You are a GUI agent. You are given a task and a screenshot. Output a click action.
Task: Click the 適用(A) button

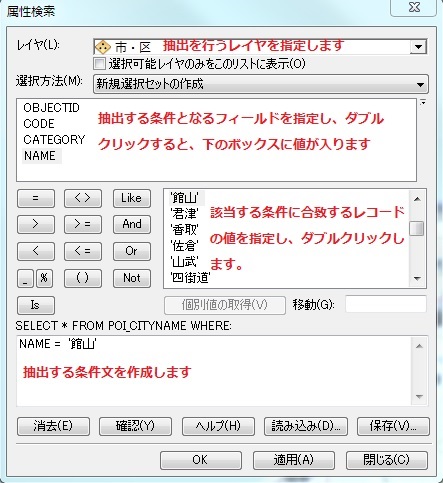coord(294,460)
